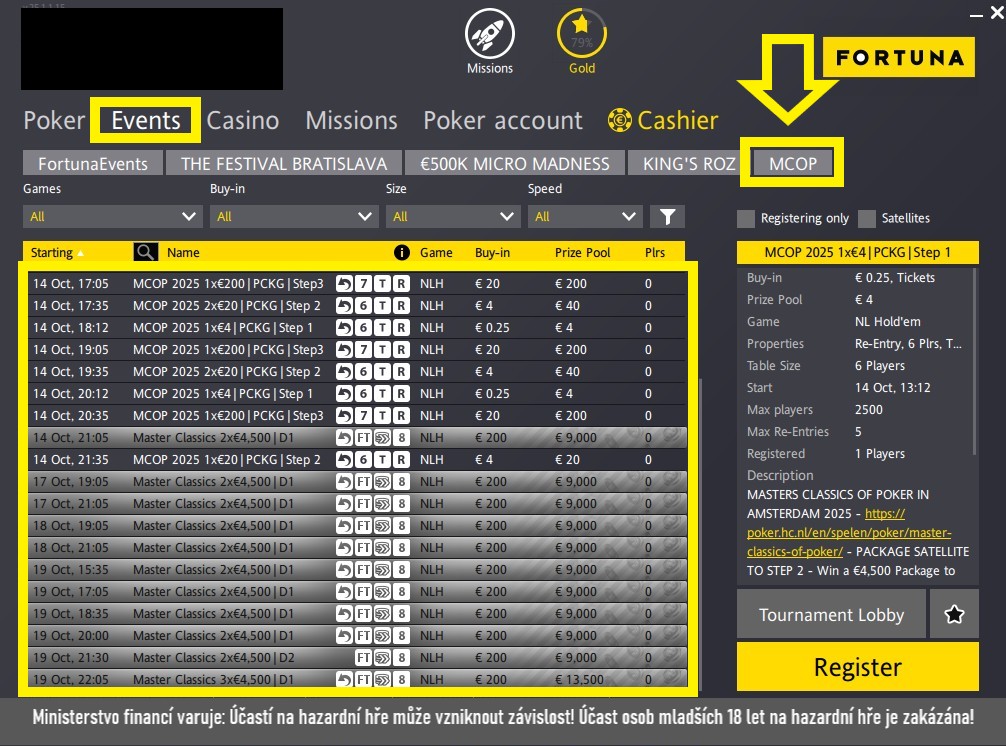Enable the Registering only checkbox
This screenshot has height=746, width=1006.
click(746, 218)
